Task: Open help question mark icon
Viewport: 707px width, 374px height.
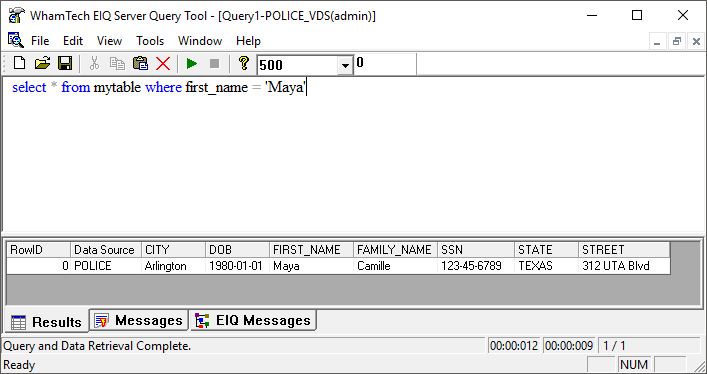Action: (243, 64)
